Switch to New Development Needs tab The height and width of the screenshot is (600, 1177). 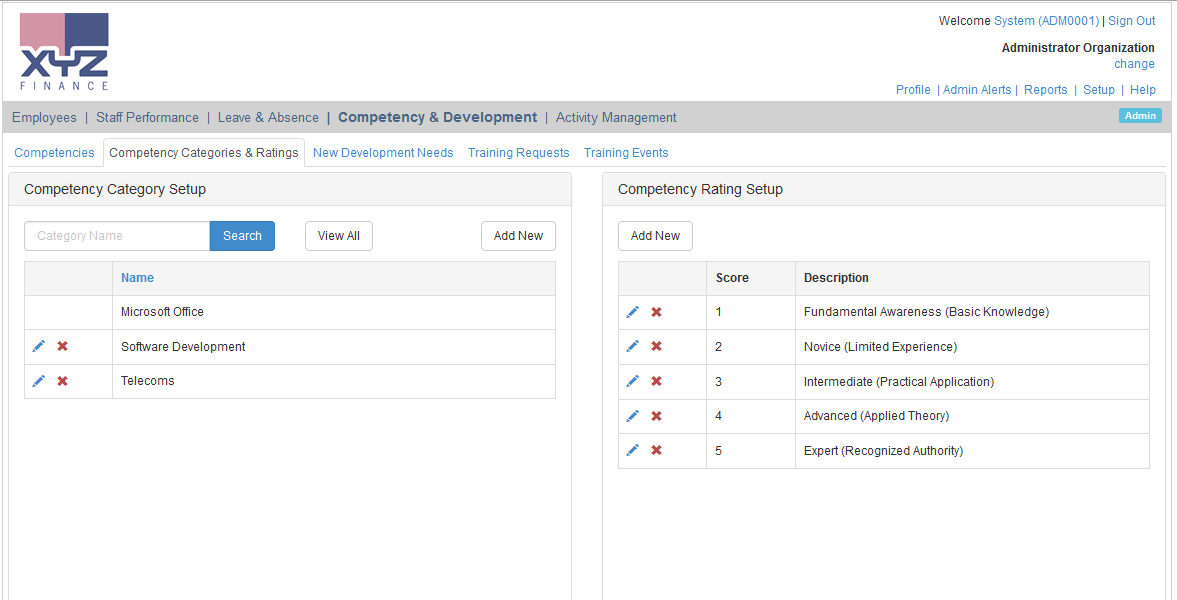[383, 152]
